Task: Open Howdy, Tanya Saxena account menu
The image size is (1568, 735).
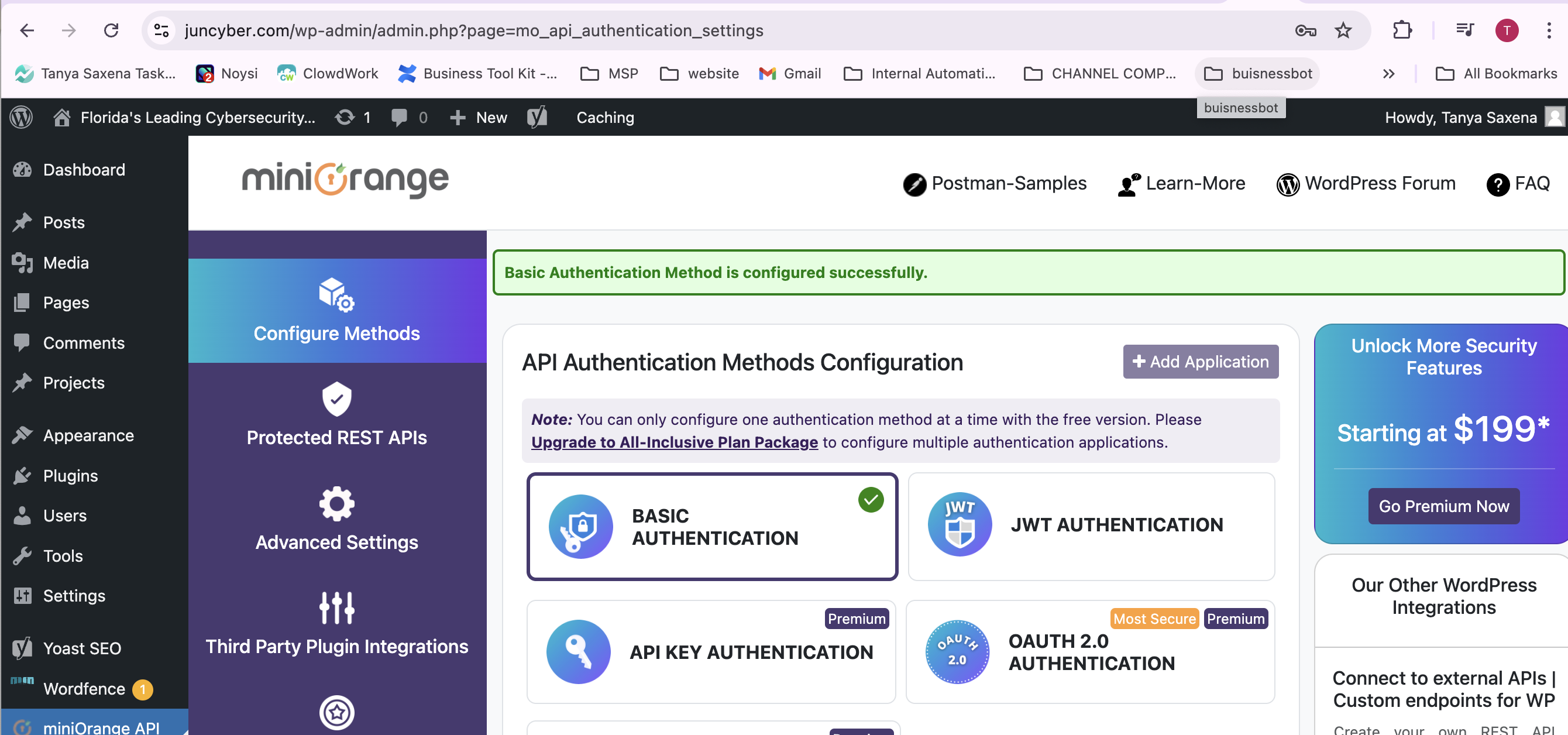Action: coord(1475,118)
